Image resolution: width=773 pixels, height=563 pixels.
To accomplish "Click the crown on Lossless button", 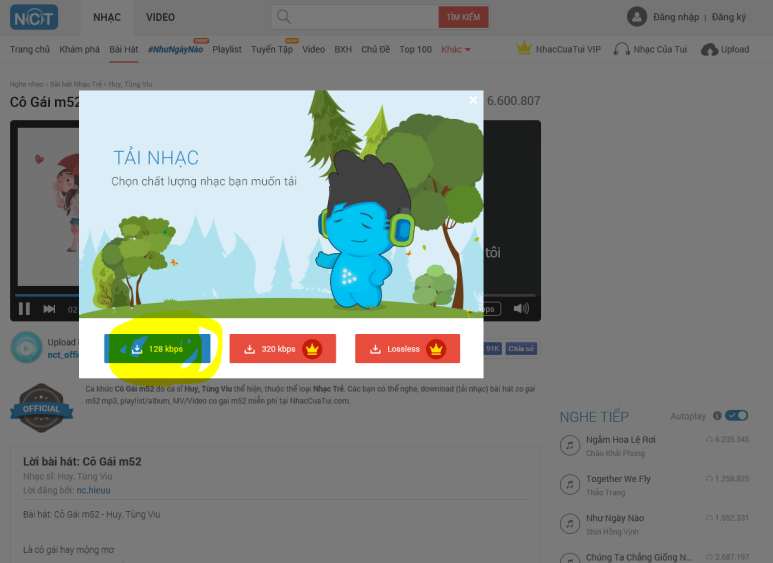I will click(436, 349).
